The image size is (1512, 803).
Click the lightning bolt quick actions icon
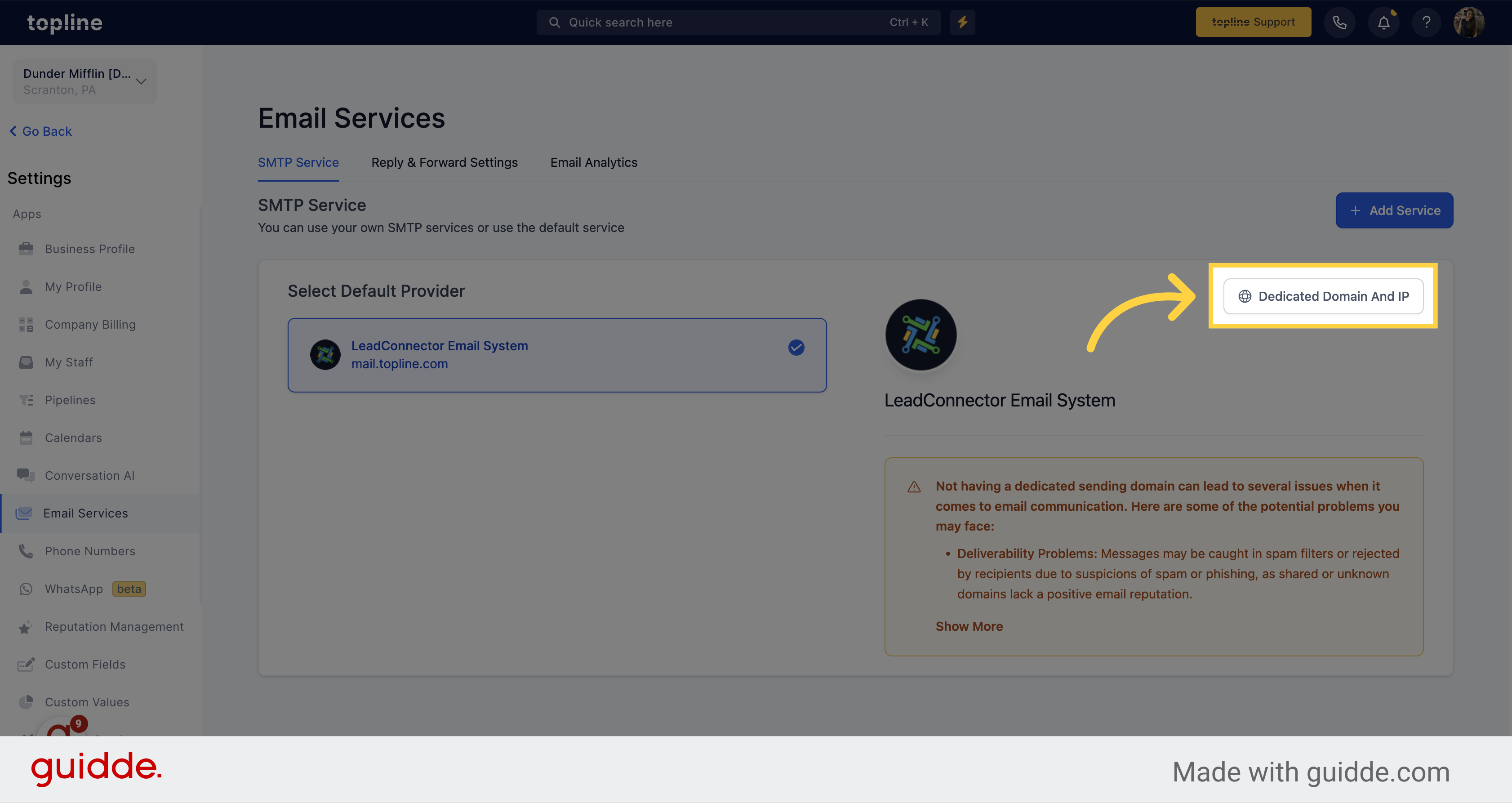click(963, 22)
